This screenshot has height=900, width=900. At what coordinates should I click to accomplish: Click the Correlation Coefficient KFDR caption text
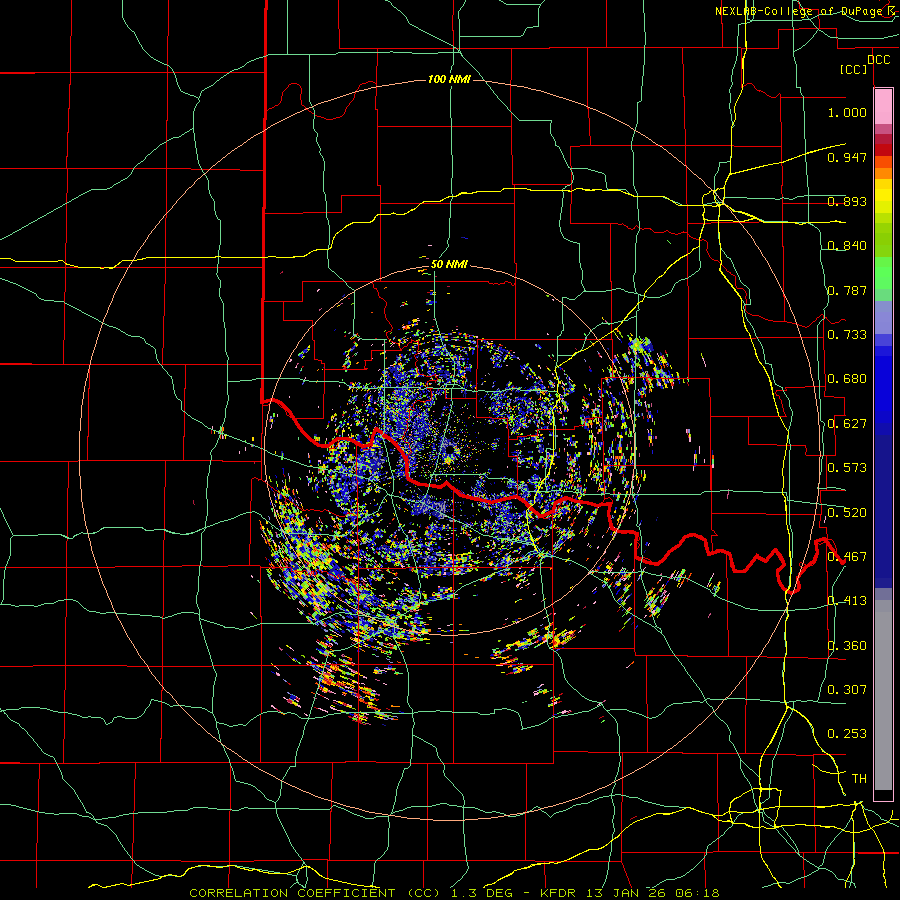pos(454,893)
